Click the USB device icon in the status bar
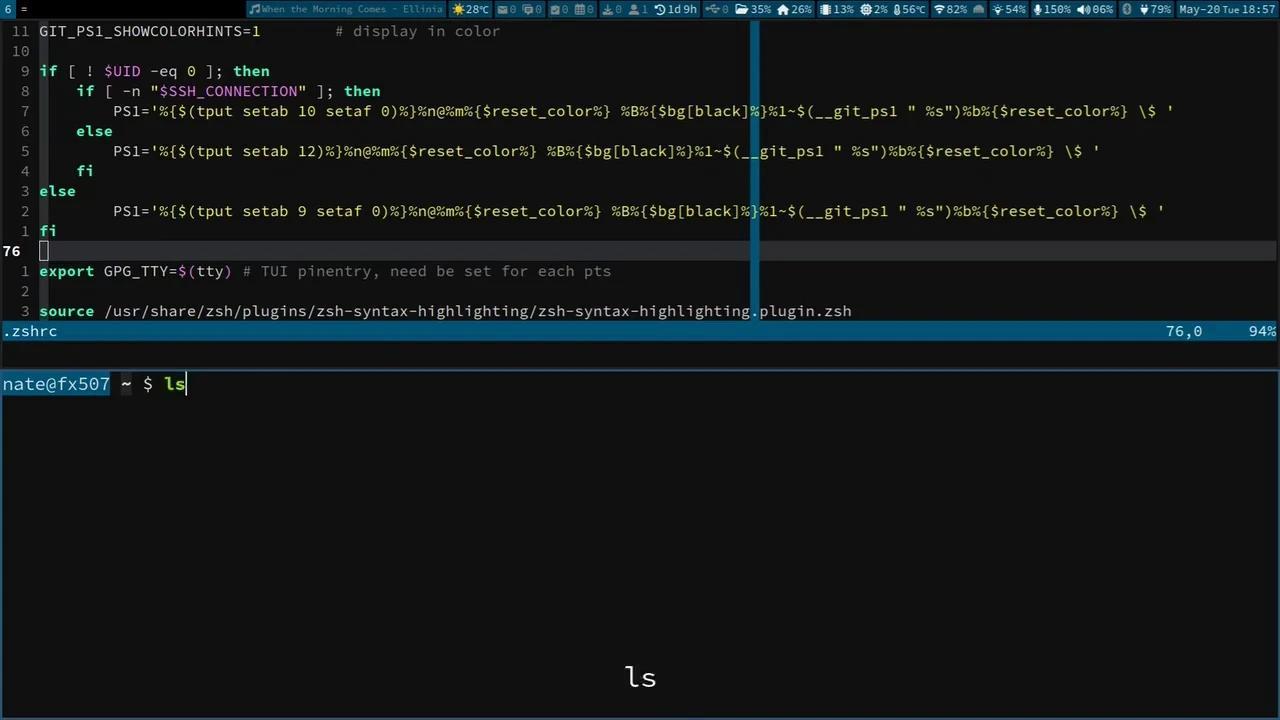 click(715, 9)
